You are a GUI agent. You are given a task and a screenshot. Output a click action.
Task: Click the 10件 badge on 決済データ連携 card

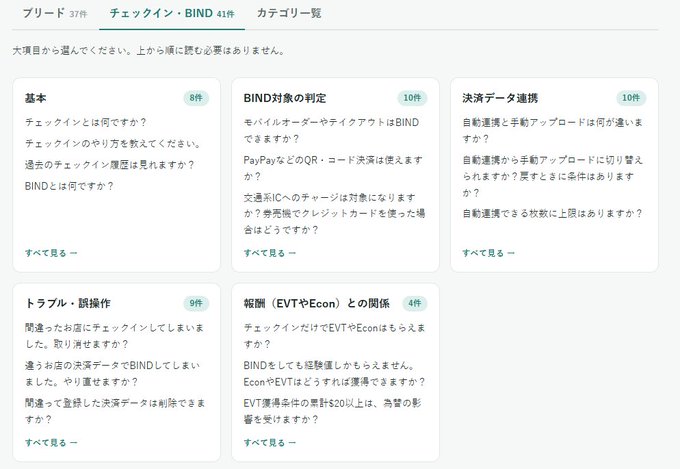631,98
